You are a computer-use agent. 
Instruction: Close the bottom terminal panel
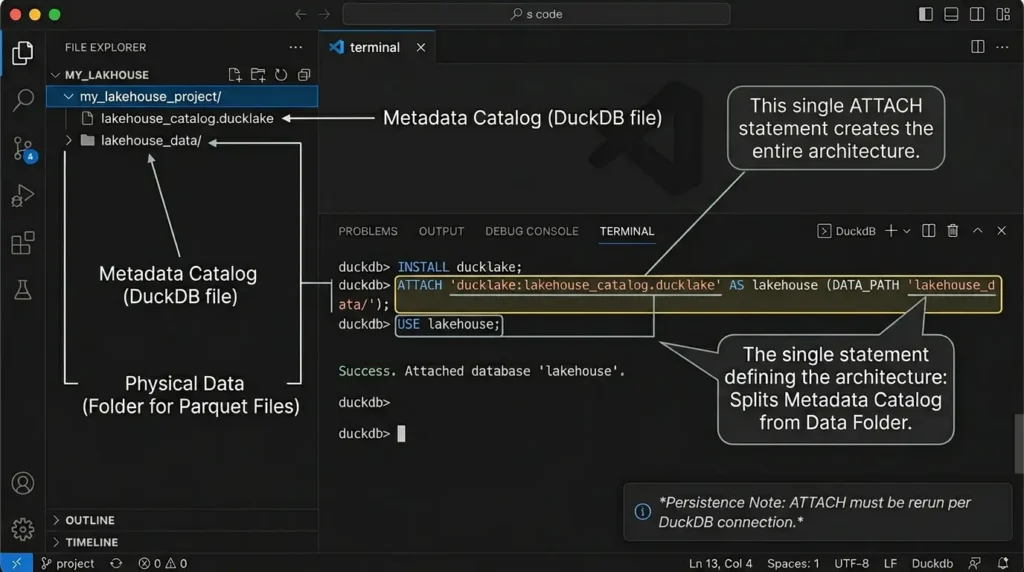click(x=1001, y=230)
